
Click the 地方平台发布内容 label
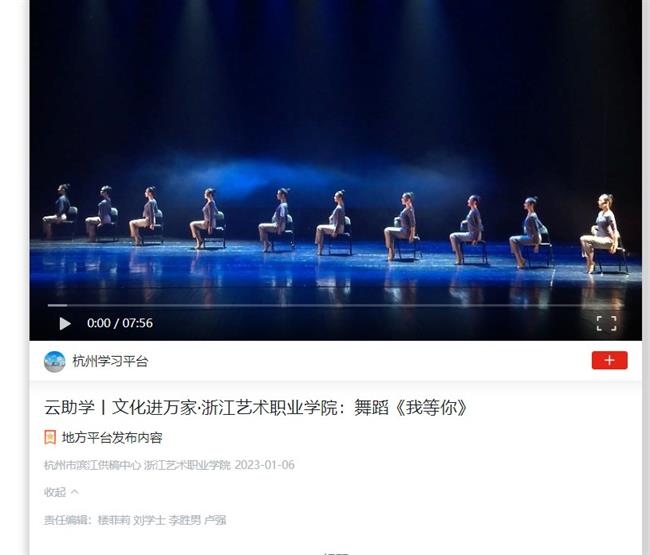(x=112, y=438)
